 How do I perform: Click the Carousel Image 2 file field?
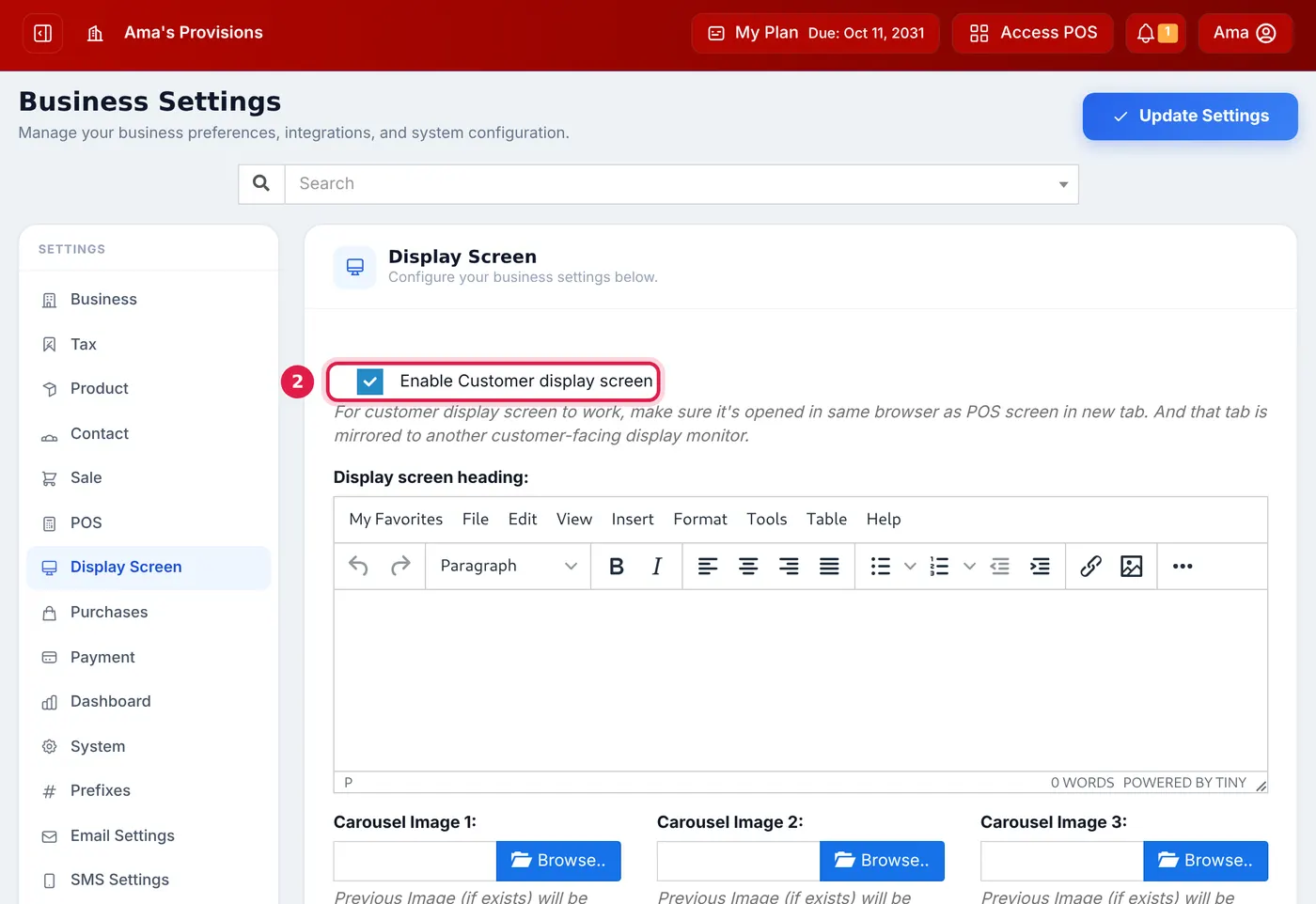click(739, 861)
